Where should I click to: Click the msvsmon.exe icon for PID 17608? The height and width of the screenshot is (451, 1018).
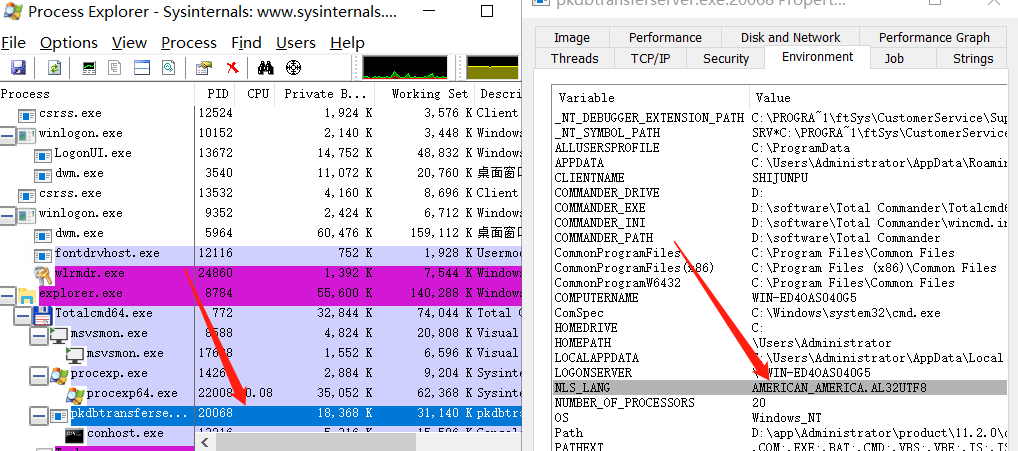coord(75,354)
